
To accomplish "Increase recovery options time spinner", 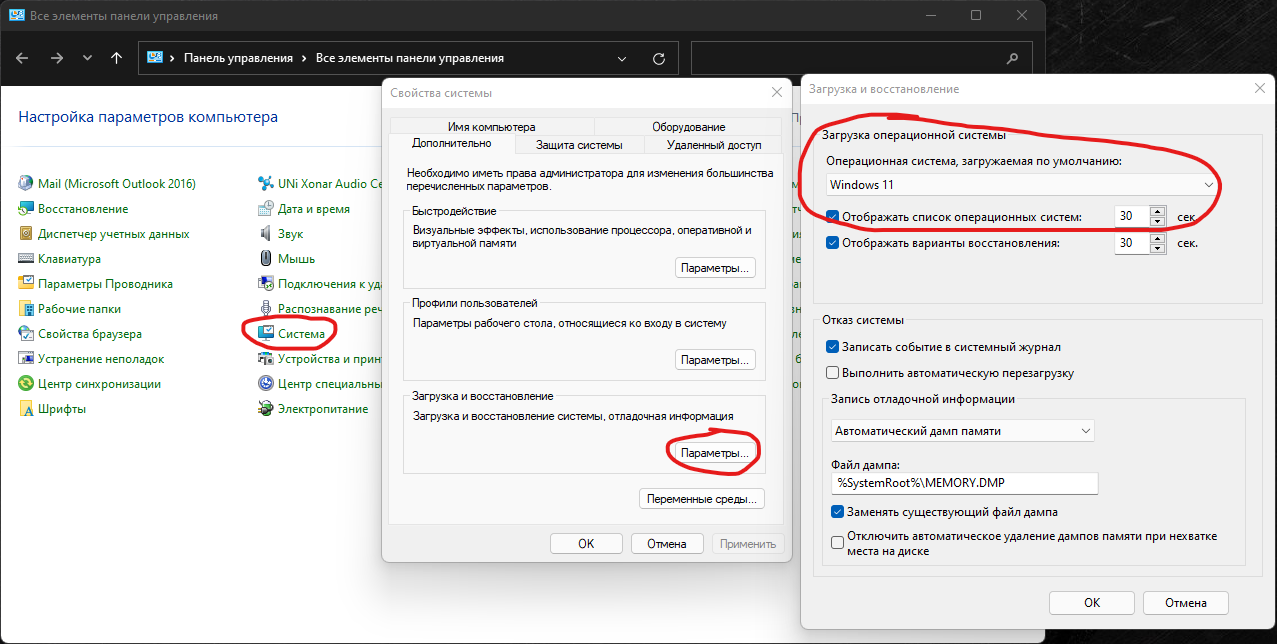I will tap(1158, 237).
